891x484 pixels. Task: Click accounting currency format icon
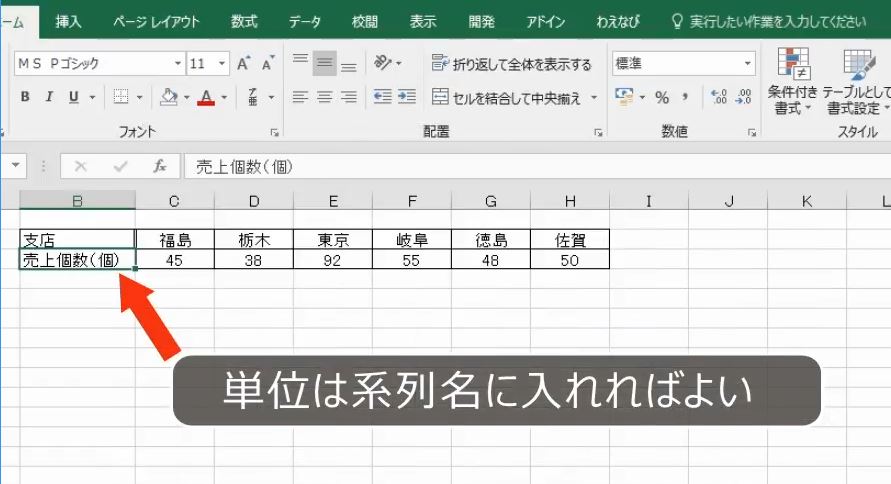[x=624, y=97]
